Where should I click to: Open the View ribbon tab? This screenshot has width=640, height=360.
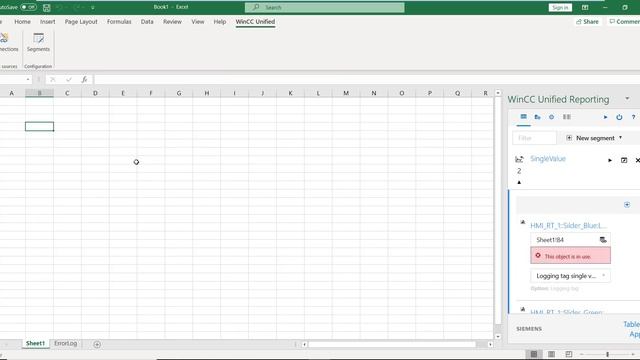click(x=198, y=22)
